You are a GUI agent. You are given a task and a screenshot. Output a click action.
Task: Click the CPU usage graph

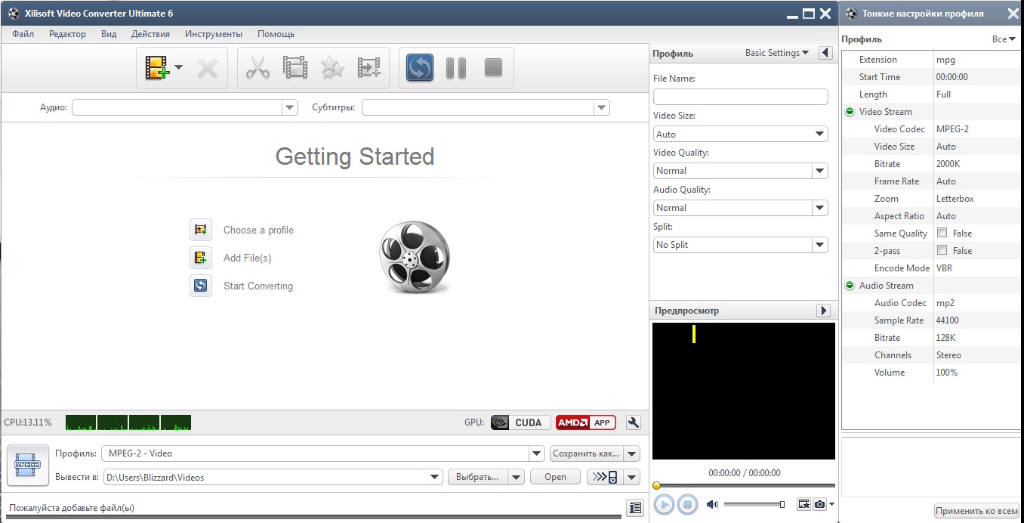[128, 422]
